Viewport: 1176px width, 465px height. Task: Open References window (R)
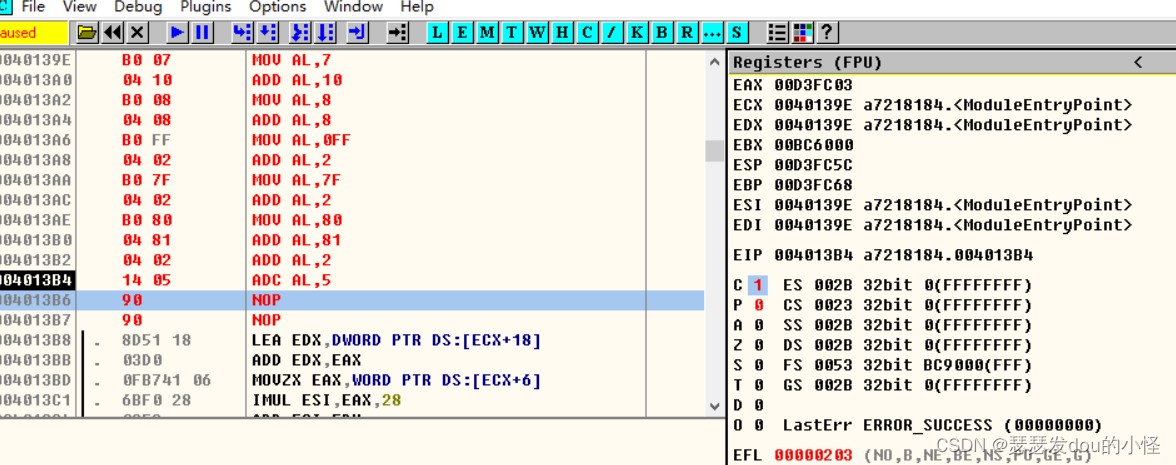[x=687, y=32]
